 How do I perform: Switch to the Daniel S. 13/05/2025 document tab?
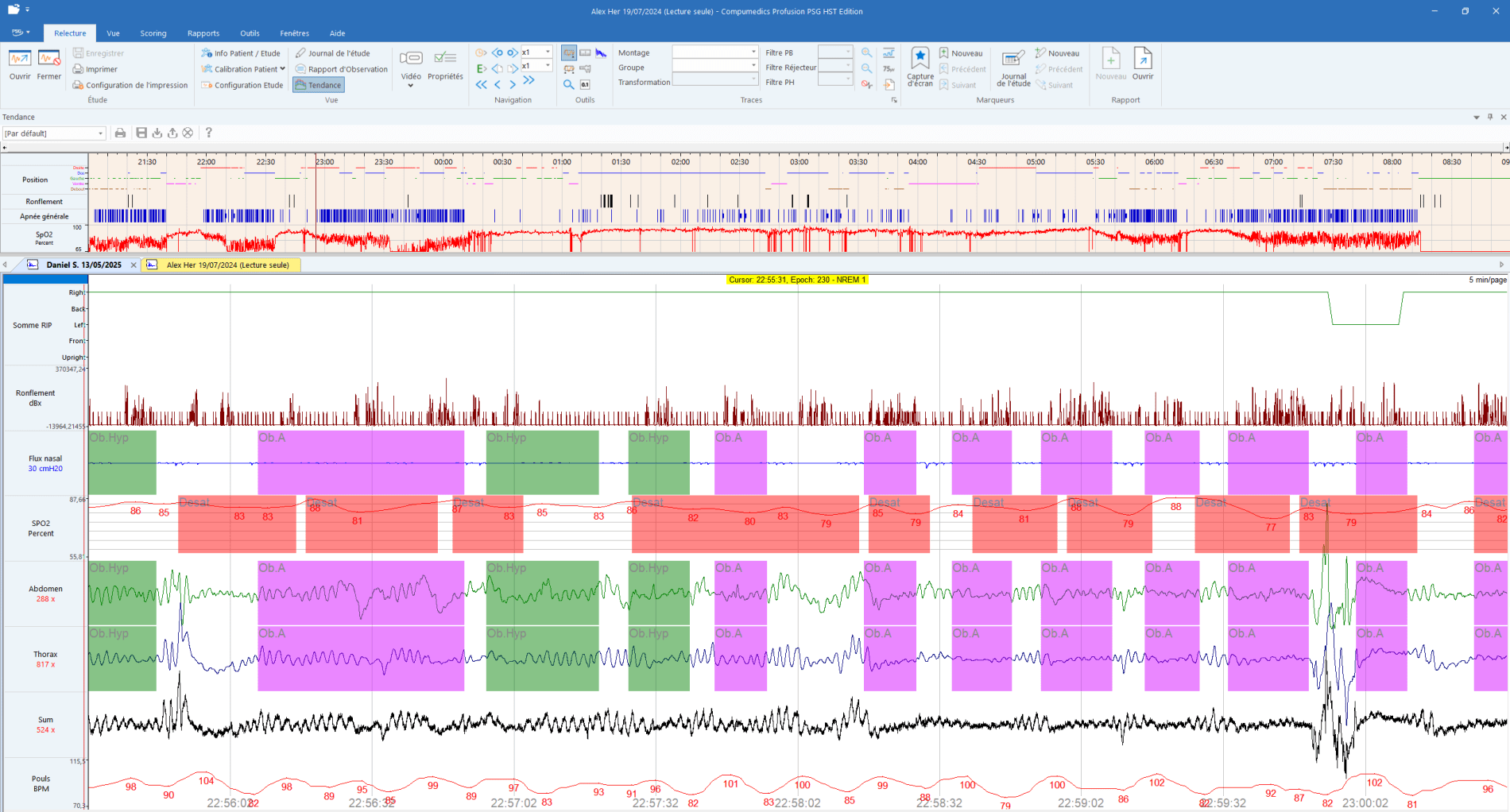click(83, 265)
